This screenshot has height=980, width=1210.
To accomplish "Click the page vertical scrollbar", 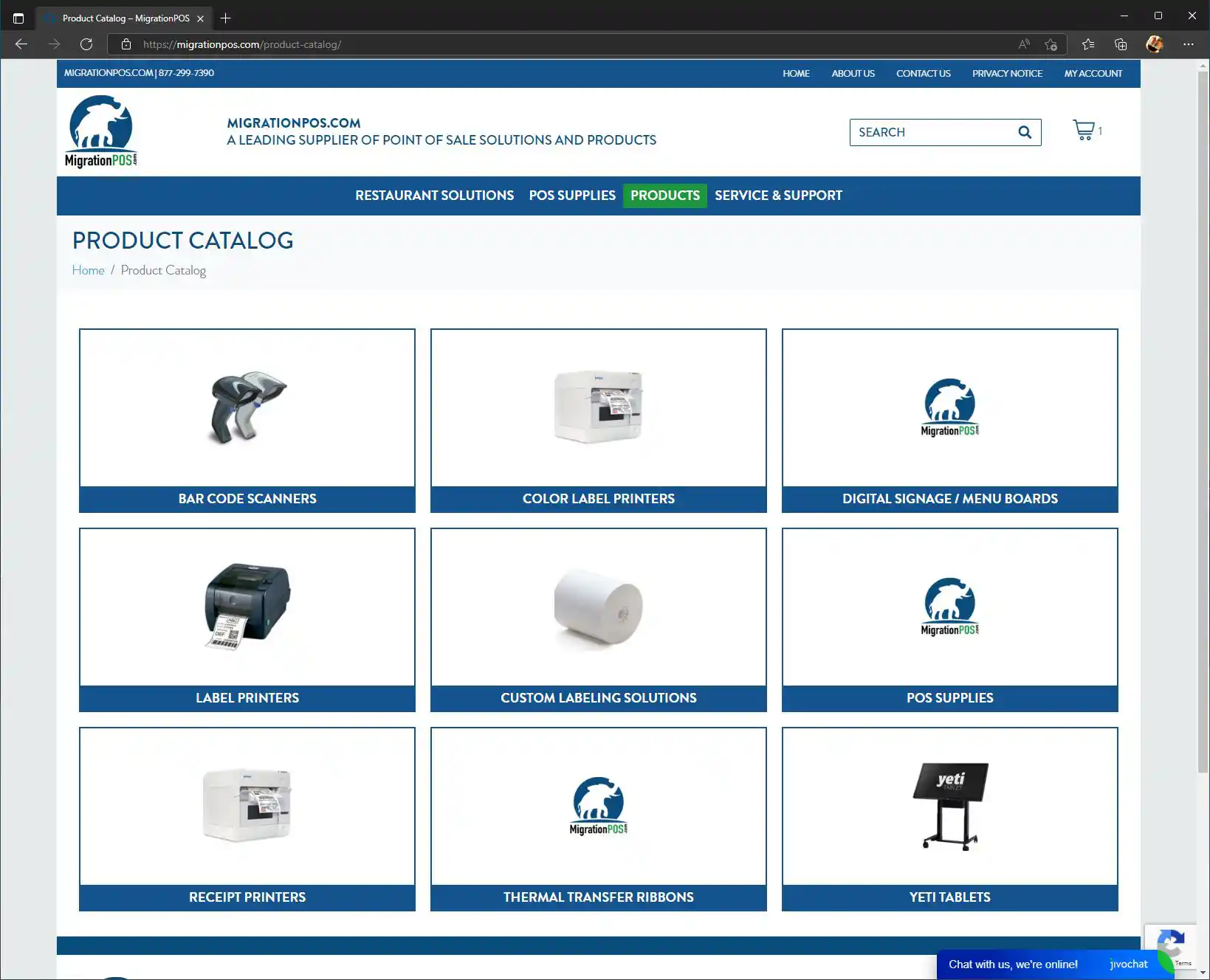I will 1203,421.
